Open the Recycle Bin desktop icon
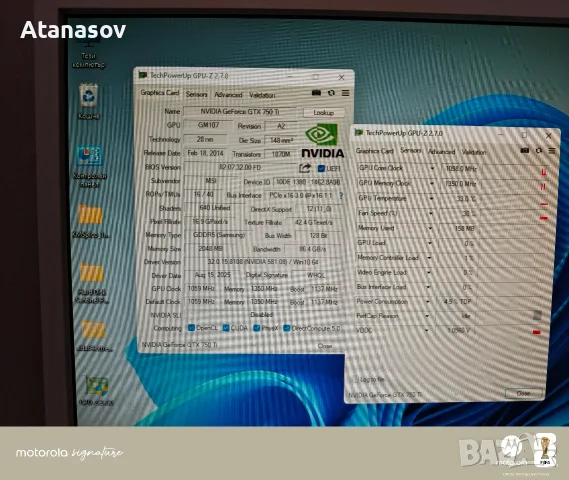 (89, 95)
